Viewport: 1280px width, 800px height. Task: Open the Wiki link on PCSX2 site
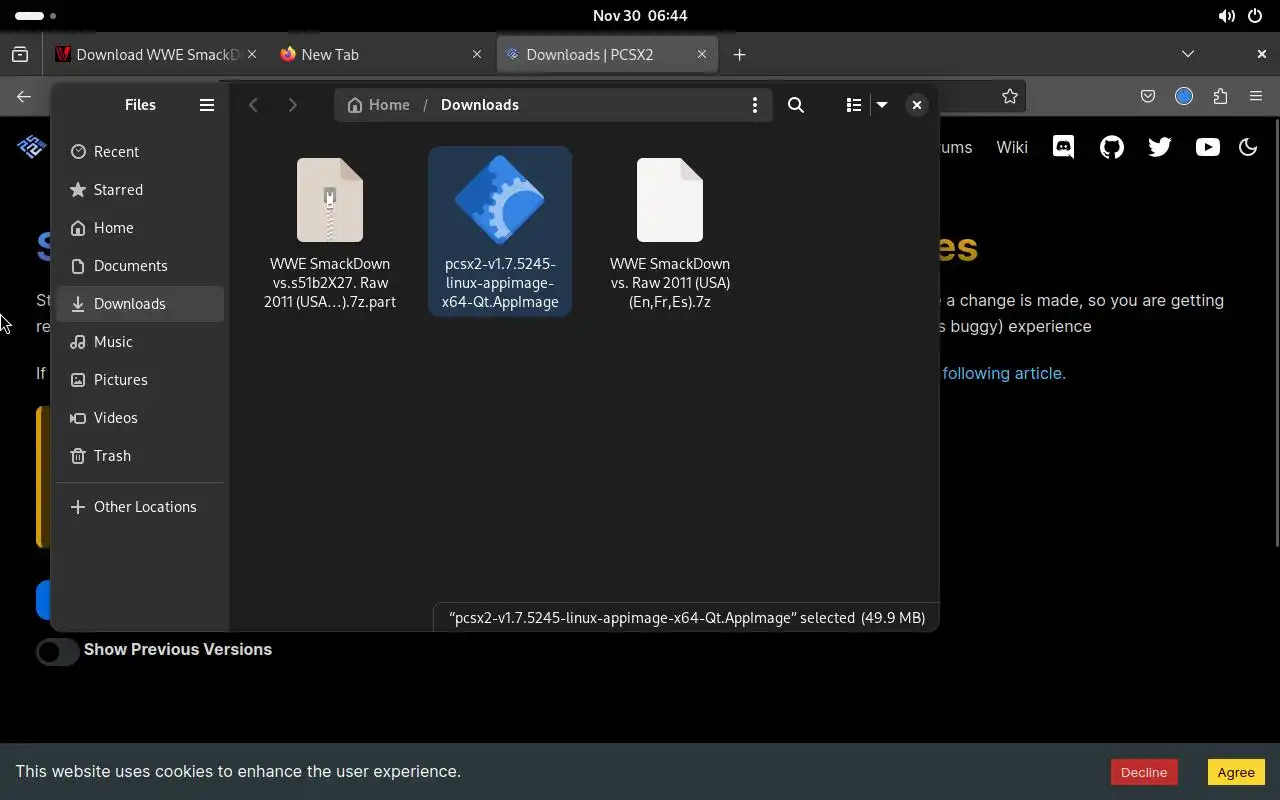coord(1012,148)
